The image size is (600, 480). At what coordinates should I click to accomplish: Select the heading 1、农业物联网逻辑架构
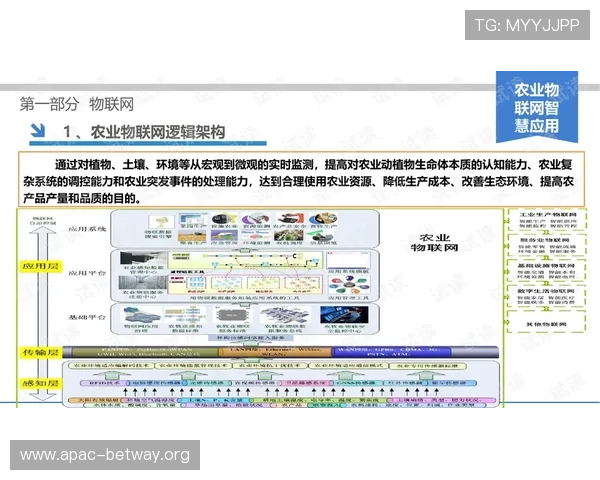coord(144,132)
